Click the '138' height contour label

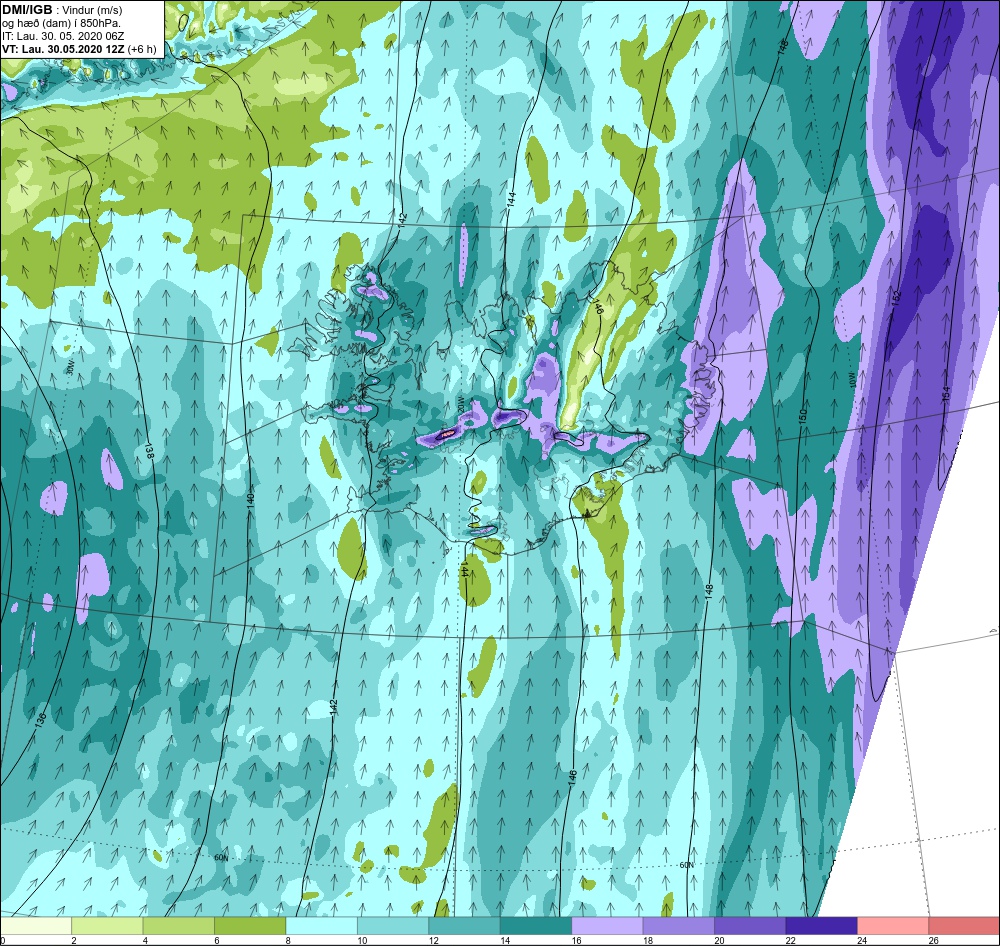point(150,452)
